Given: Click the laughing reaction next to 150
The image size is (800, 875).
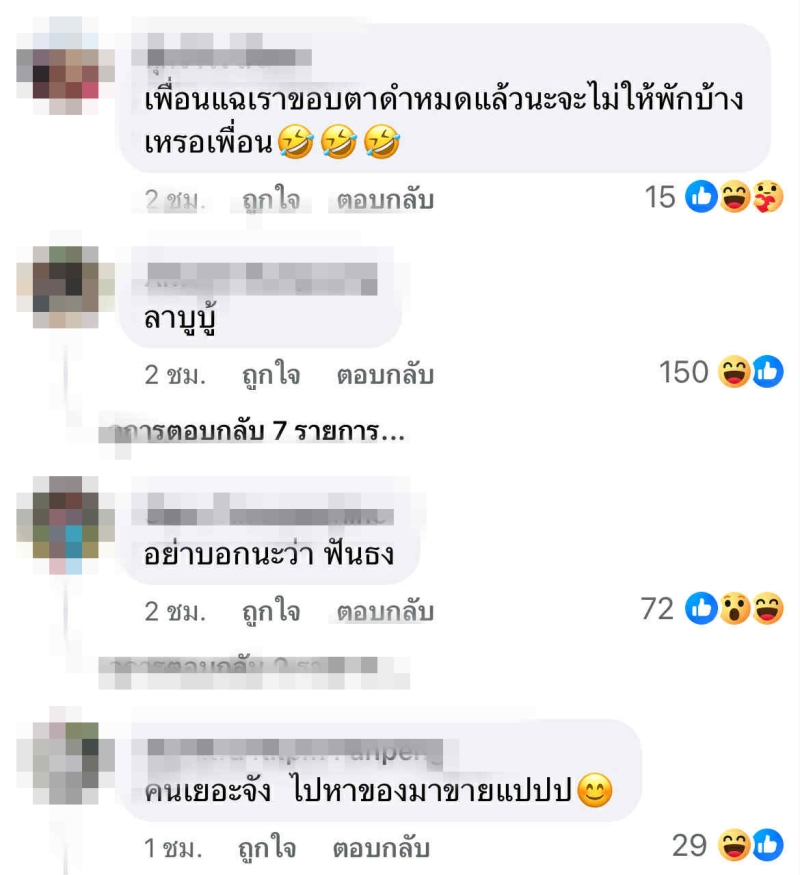Looking at the screenshot, I should click(x=734, y=372).
